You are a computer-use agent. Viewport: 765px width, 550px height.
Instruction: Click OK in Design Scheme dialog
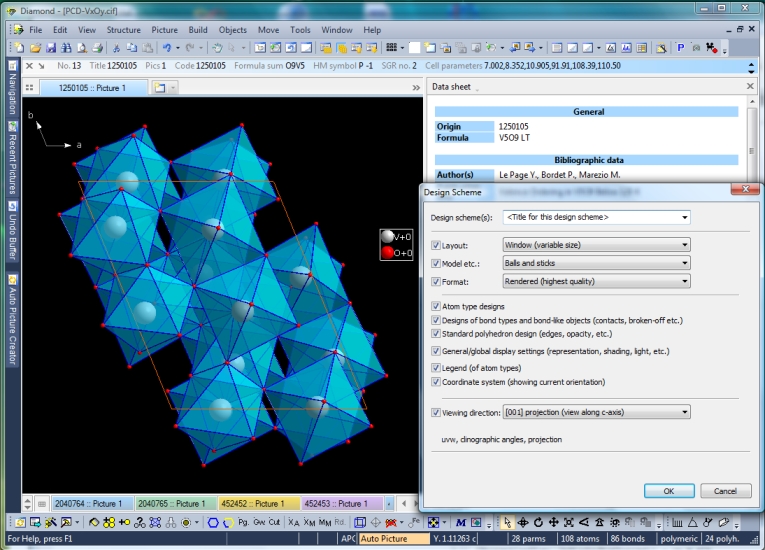coord(668,491)
